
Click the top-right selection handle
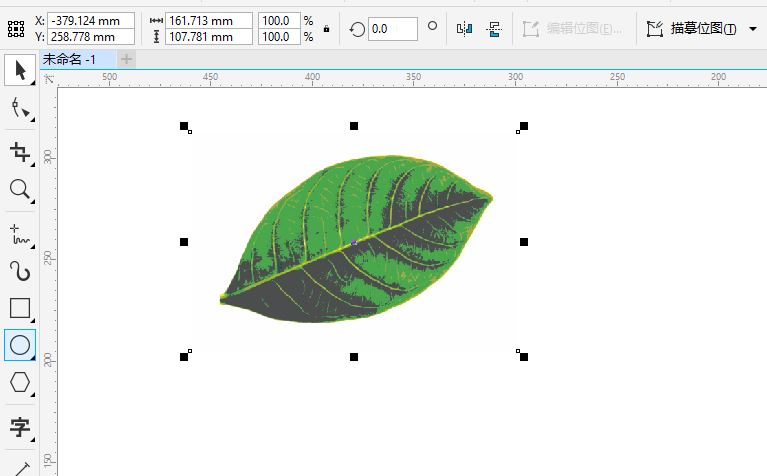coord(524,126)
